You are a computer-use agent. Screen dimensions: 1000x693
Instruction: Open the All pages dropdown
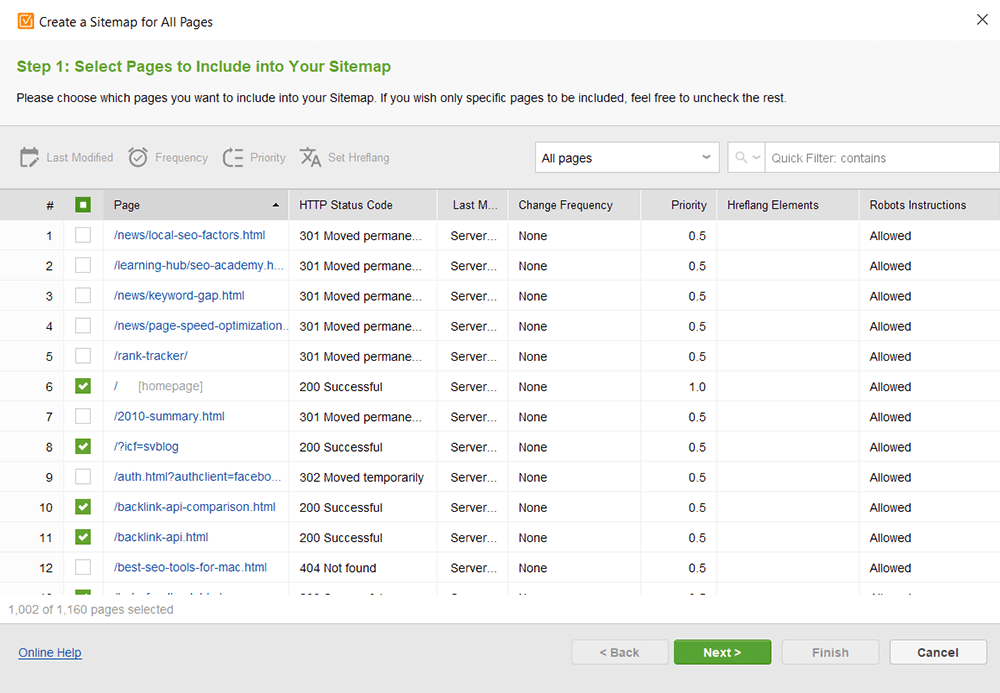(627, 157)
